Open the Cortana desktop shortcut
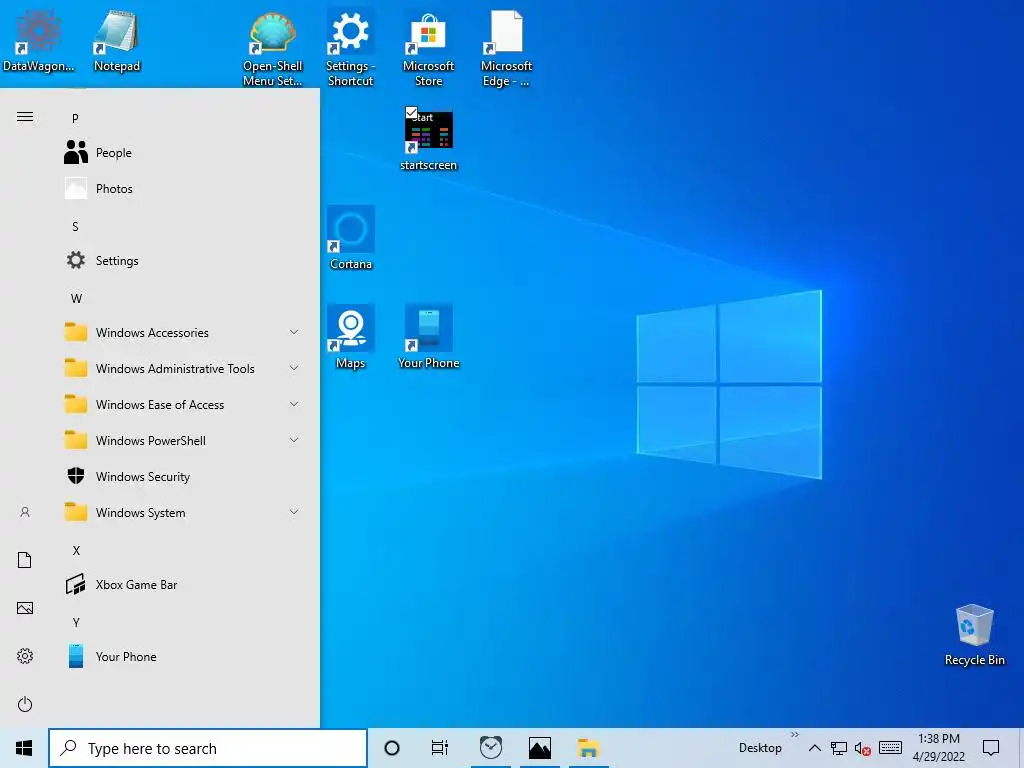Image resolution: width=1024 pixels, height=768 pixels. click(x=351, y=238)
